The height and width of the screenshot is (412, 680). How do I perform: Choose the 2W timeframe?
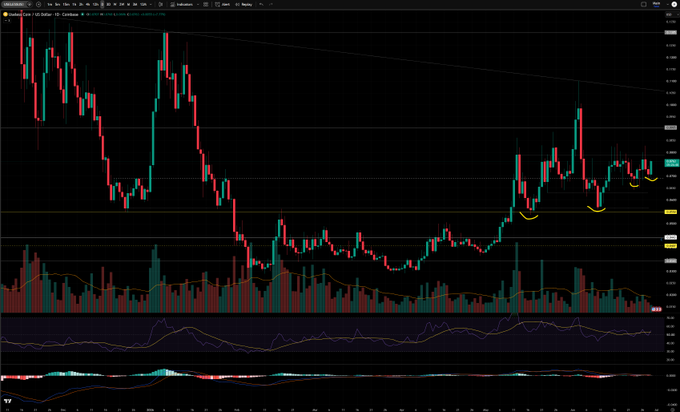click(121, 4)
